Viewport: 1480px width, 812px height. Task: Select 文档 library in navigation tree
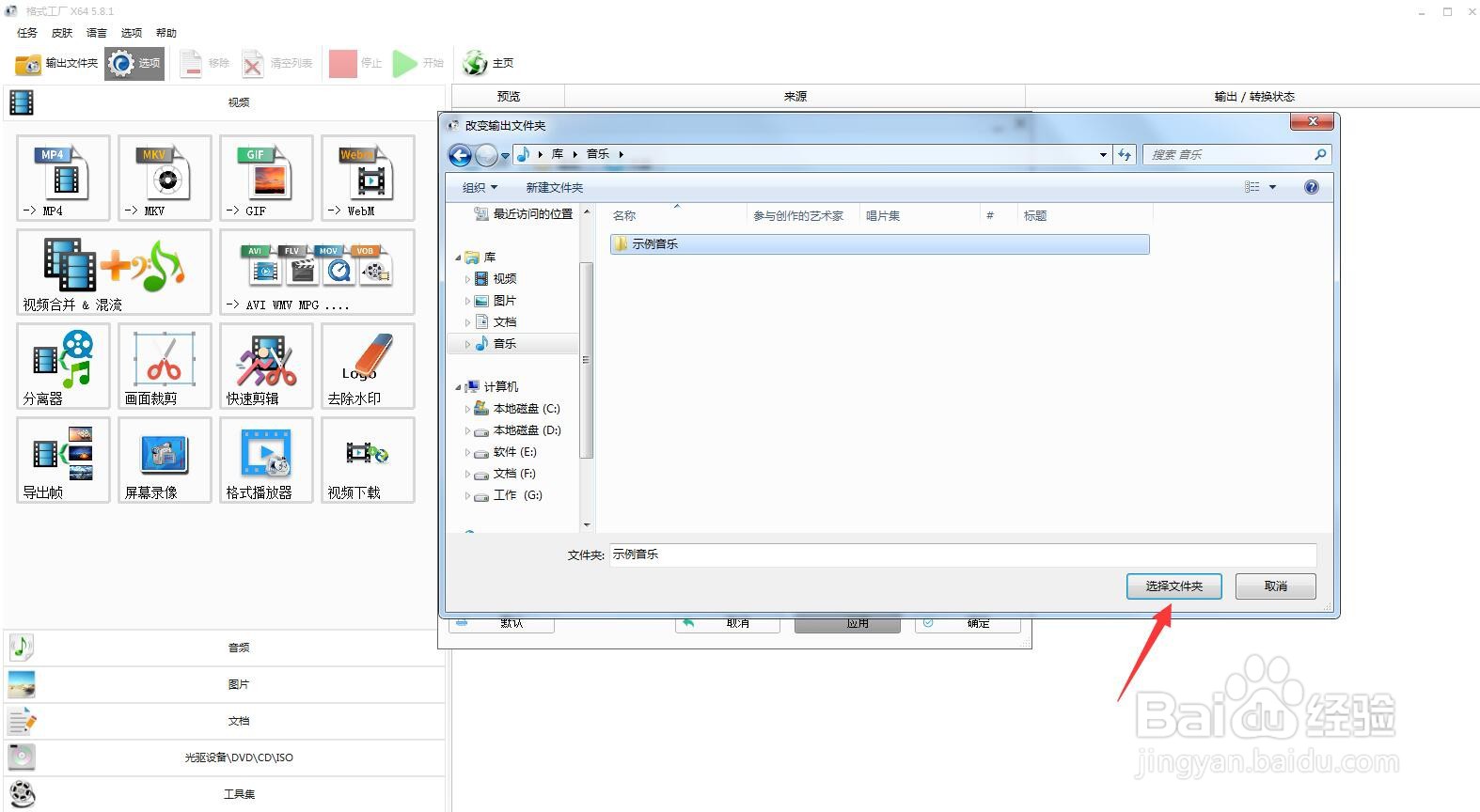[x=496, y=322]
